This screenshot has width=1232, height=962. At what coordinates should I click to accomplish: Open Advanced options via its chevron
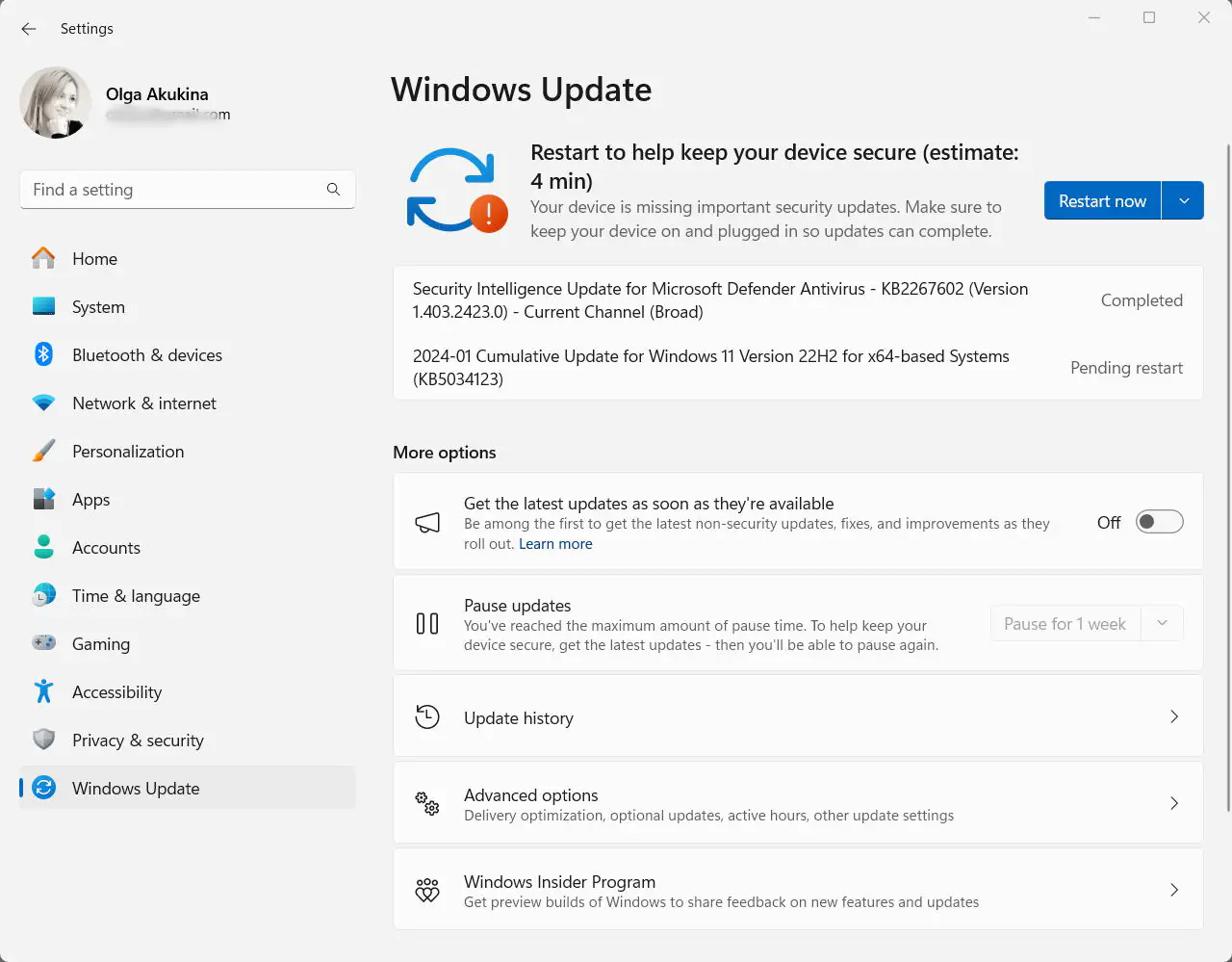(x=1174, y=803)
